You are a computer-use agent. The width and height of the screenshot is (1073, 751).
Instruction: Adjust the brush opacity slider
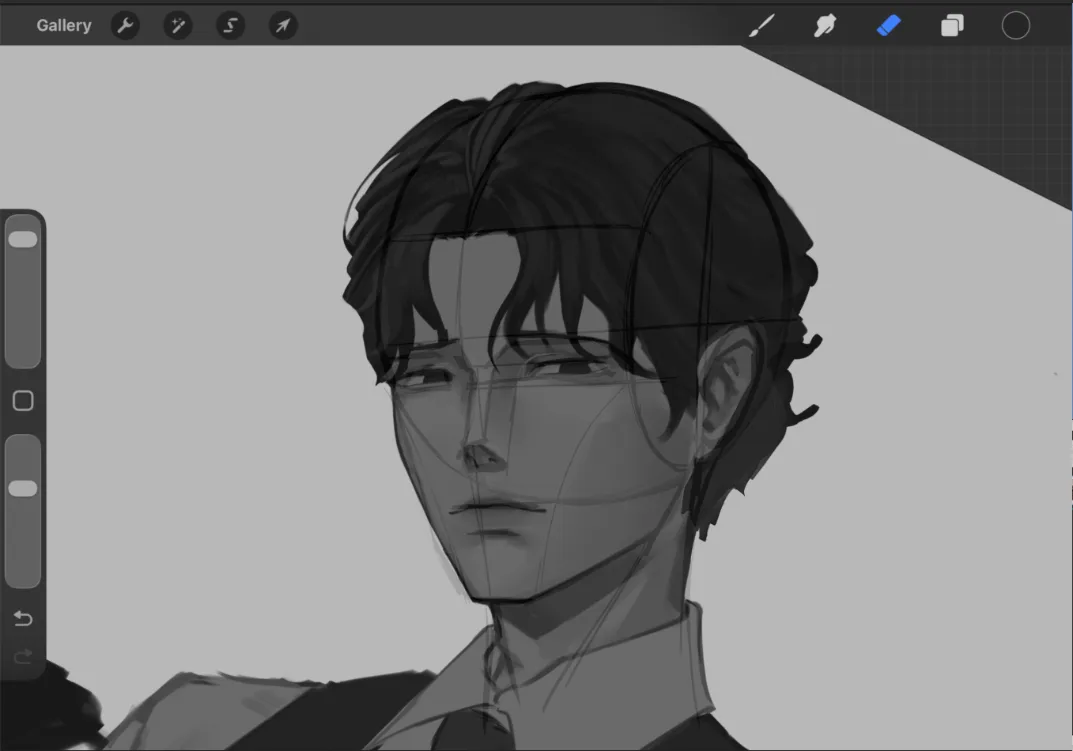pyautogui.click(x=23, y=511)
